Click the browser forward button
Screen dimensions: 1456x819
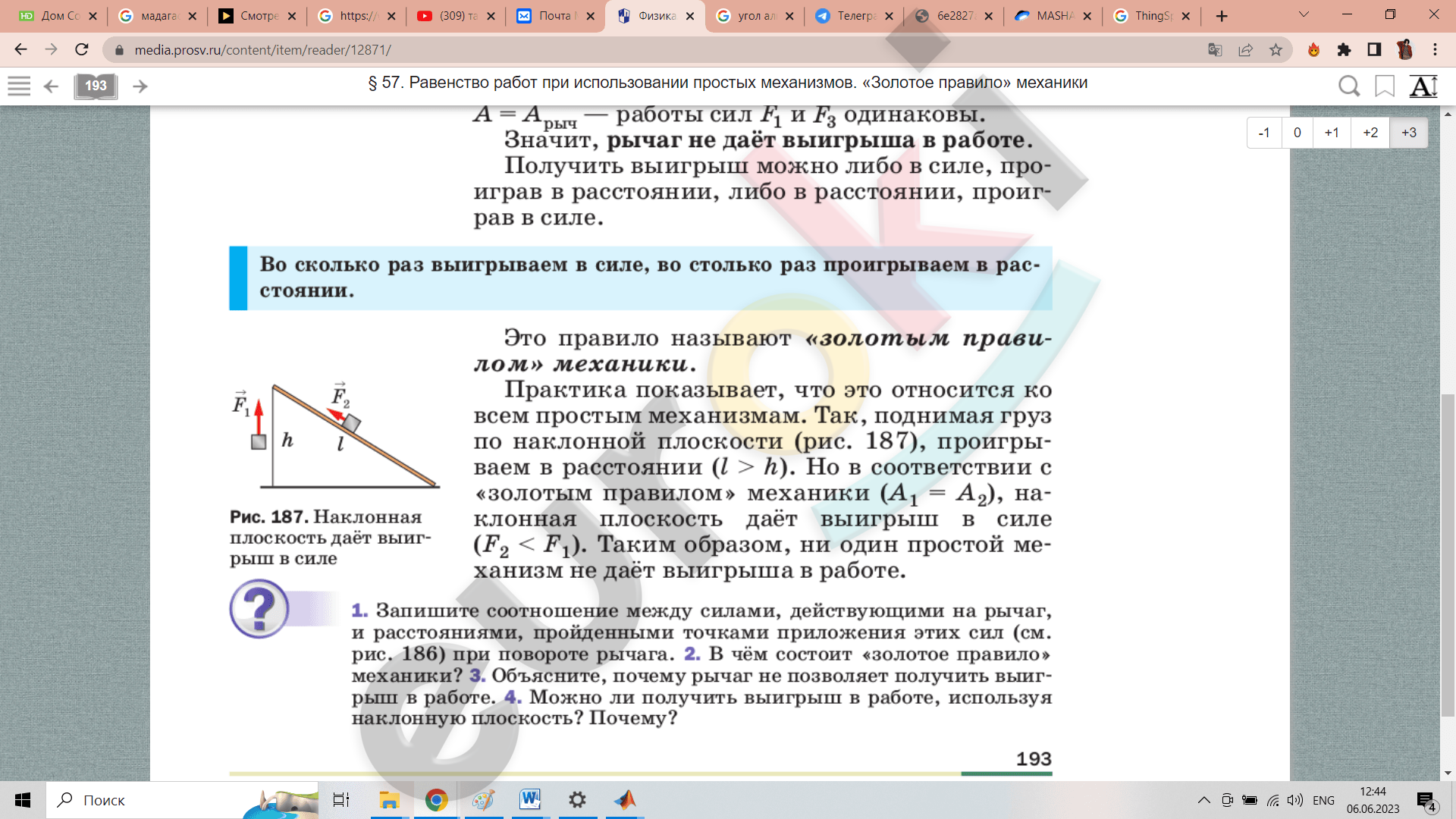coord(51,49)
